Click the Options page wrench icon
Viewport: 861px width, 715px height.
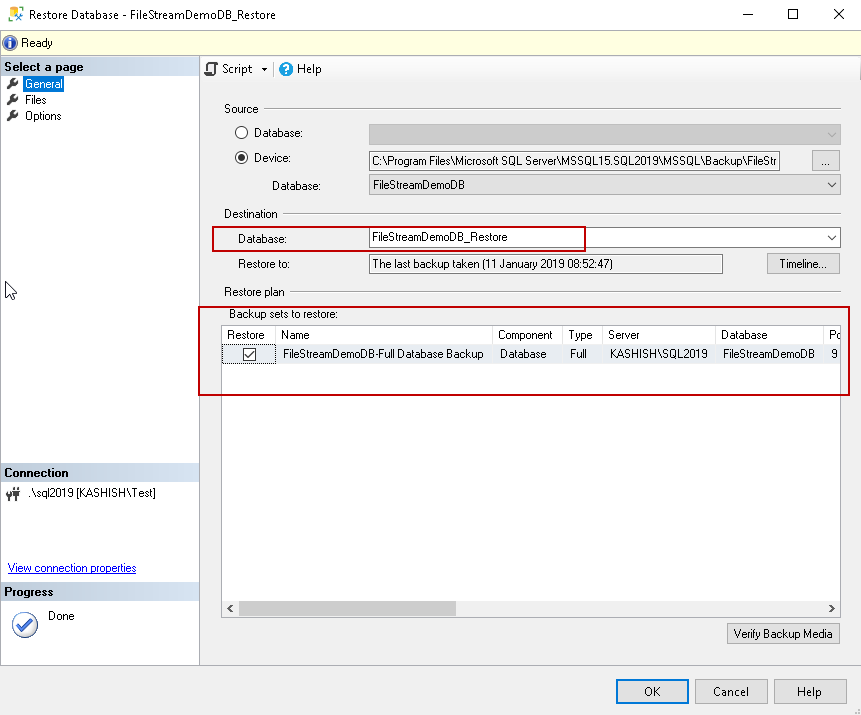pyautogui.click(x=13, y=116)
